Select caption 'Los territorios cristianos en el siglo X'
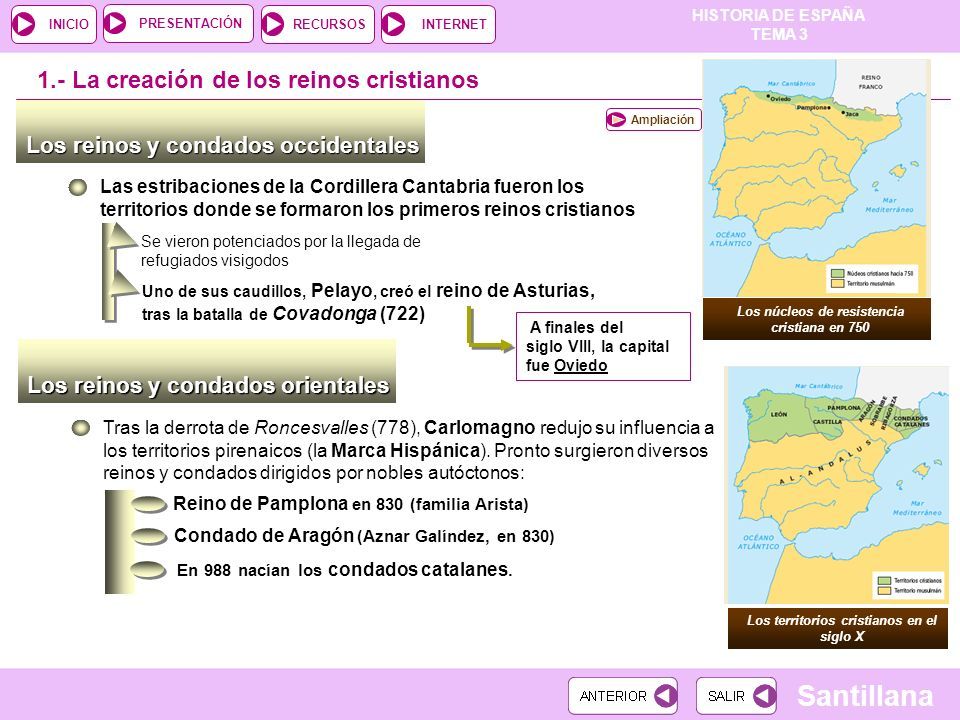 [x=838, y=628]
